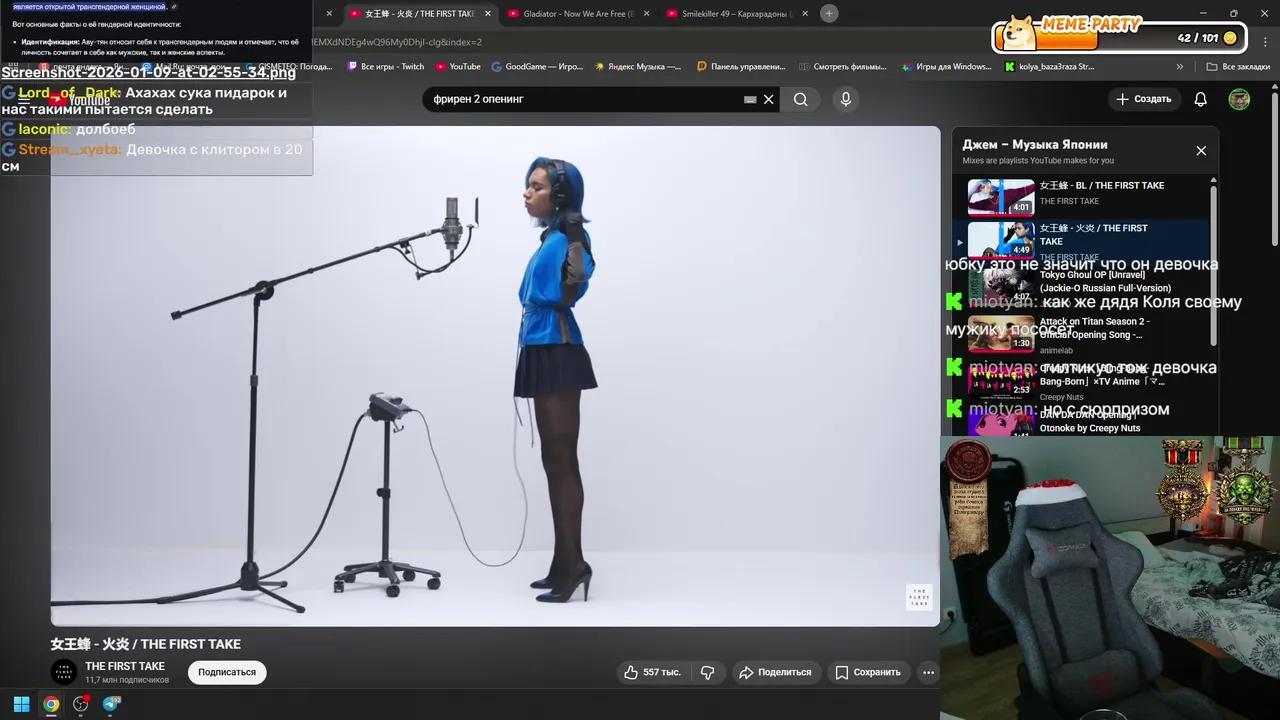Open the account avatar menu
This screenshot has height=720, width=1280.
1239,99
